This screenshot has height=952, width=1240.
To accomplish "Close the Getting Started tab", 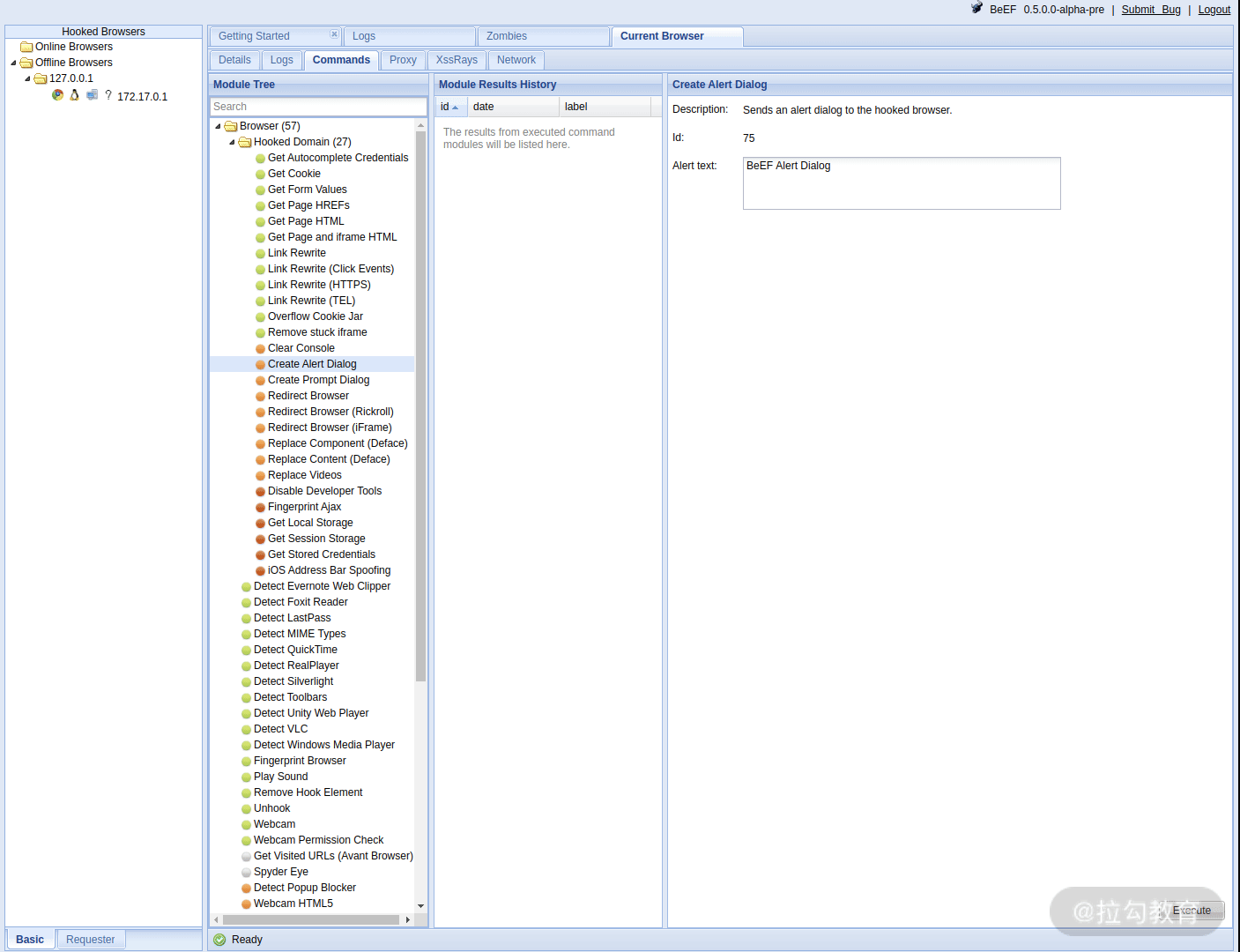I will [x=334, y=34].
